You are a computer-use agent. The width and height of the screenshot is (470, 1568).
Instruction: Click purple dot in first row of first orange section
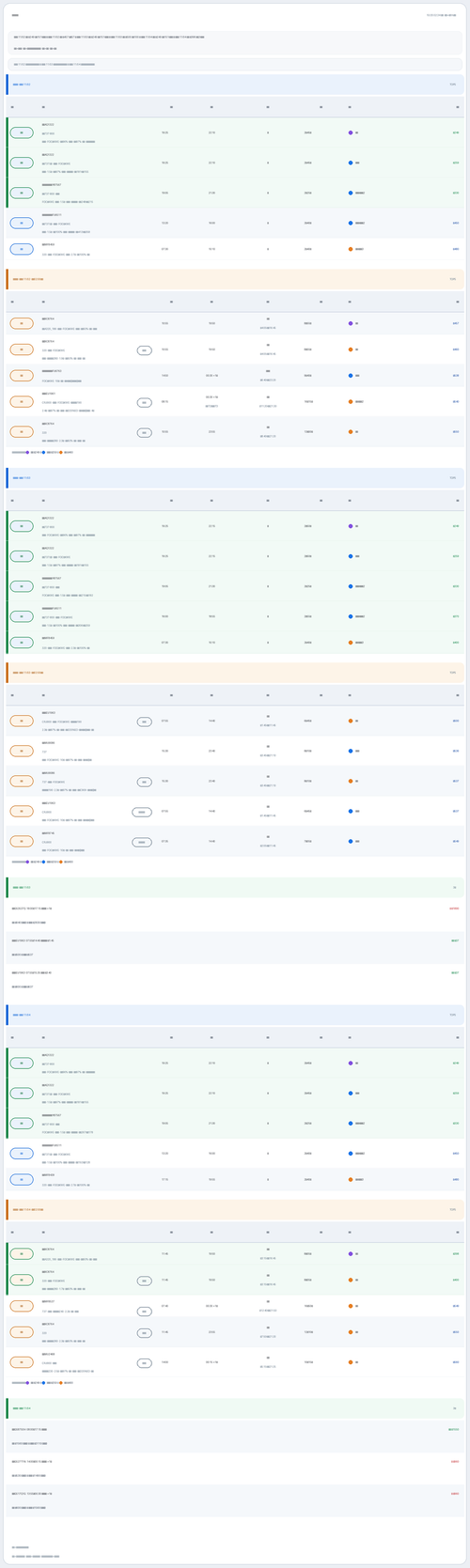tap(351, 323)
